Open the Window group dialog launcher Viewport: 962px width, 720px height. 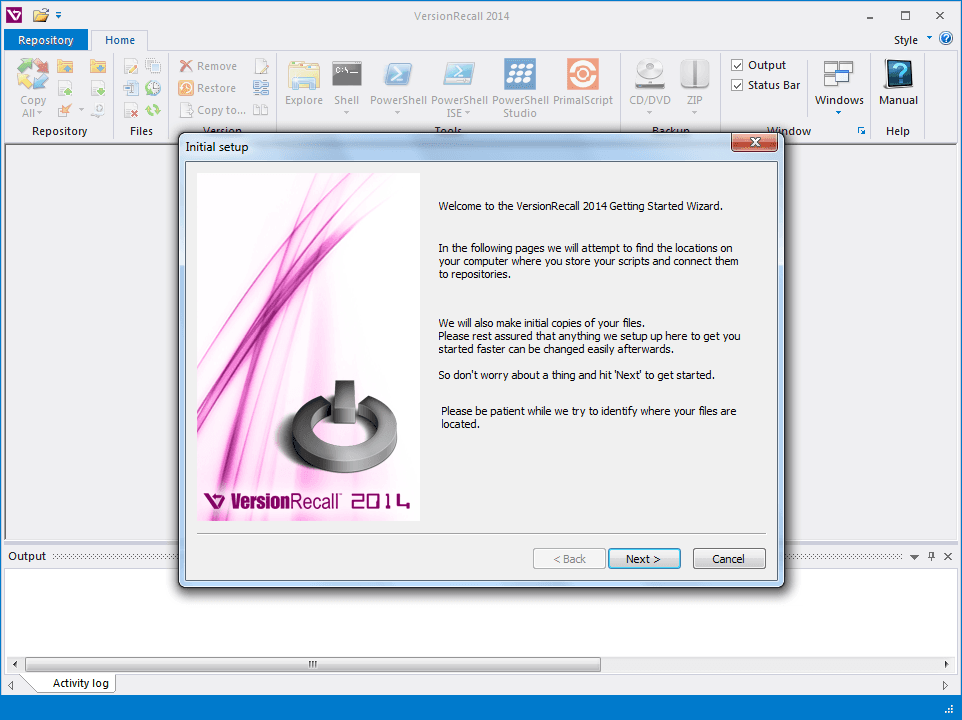pyautogui.click(x=861, y=131)
